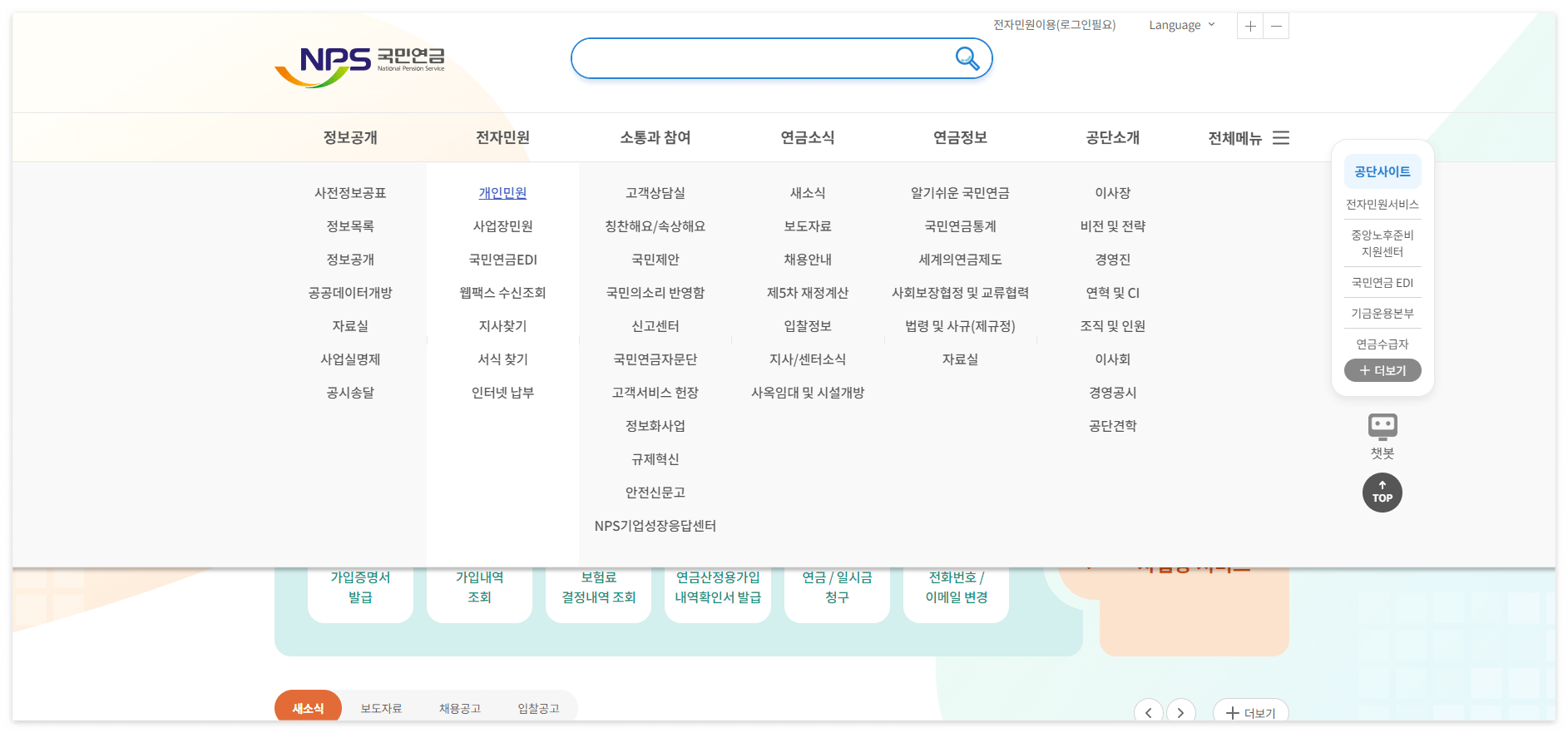
Task: Open 안전신문고 submenu item
Action: coord(655,493)
